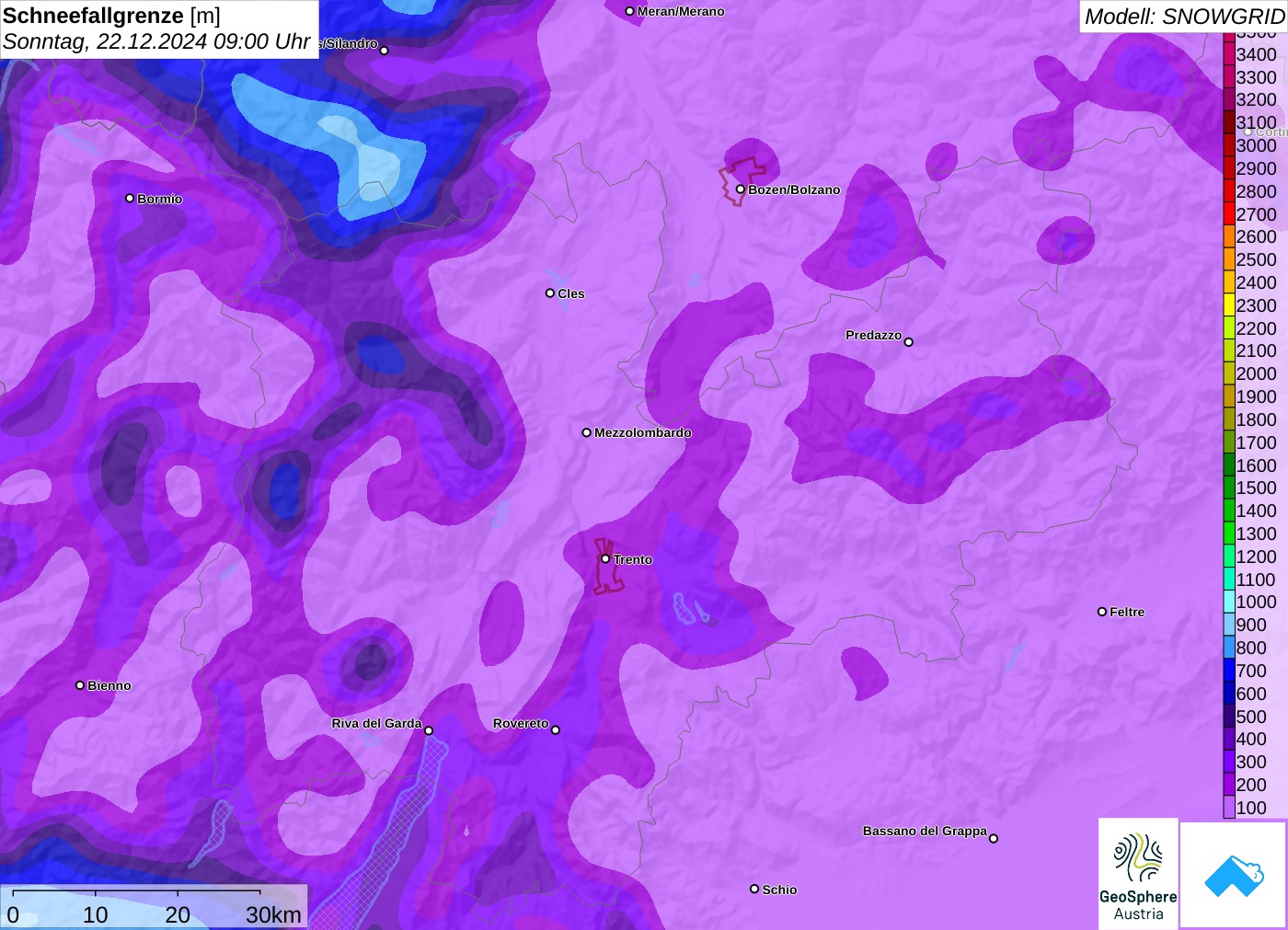Click the legend value 800

[1251, 648]
